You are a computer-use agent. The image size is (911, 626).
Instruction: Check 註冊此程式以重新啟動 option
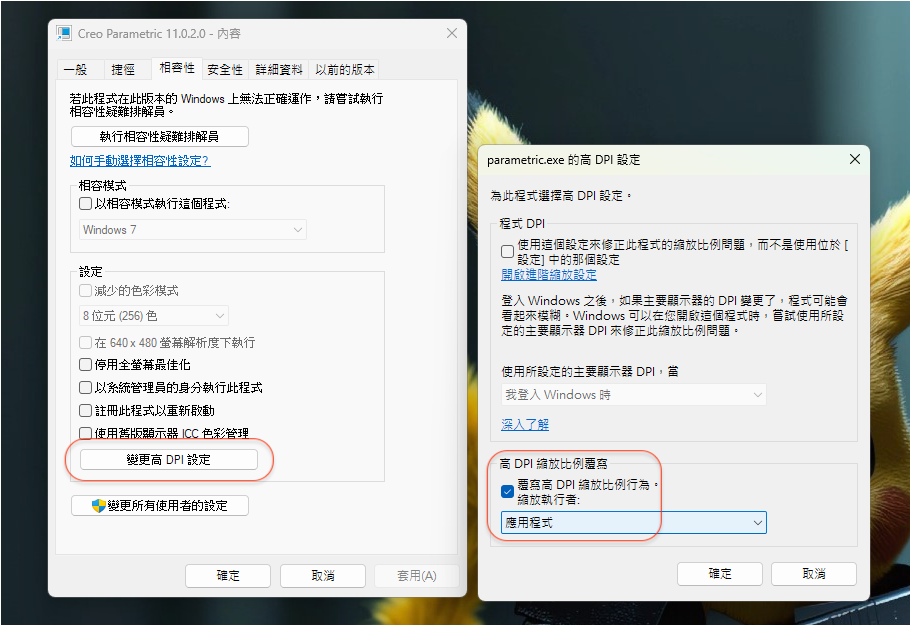click(86, 411)
